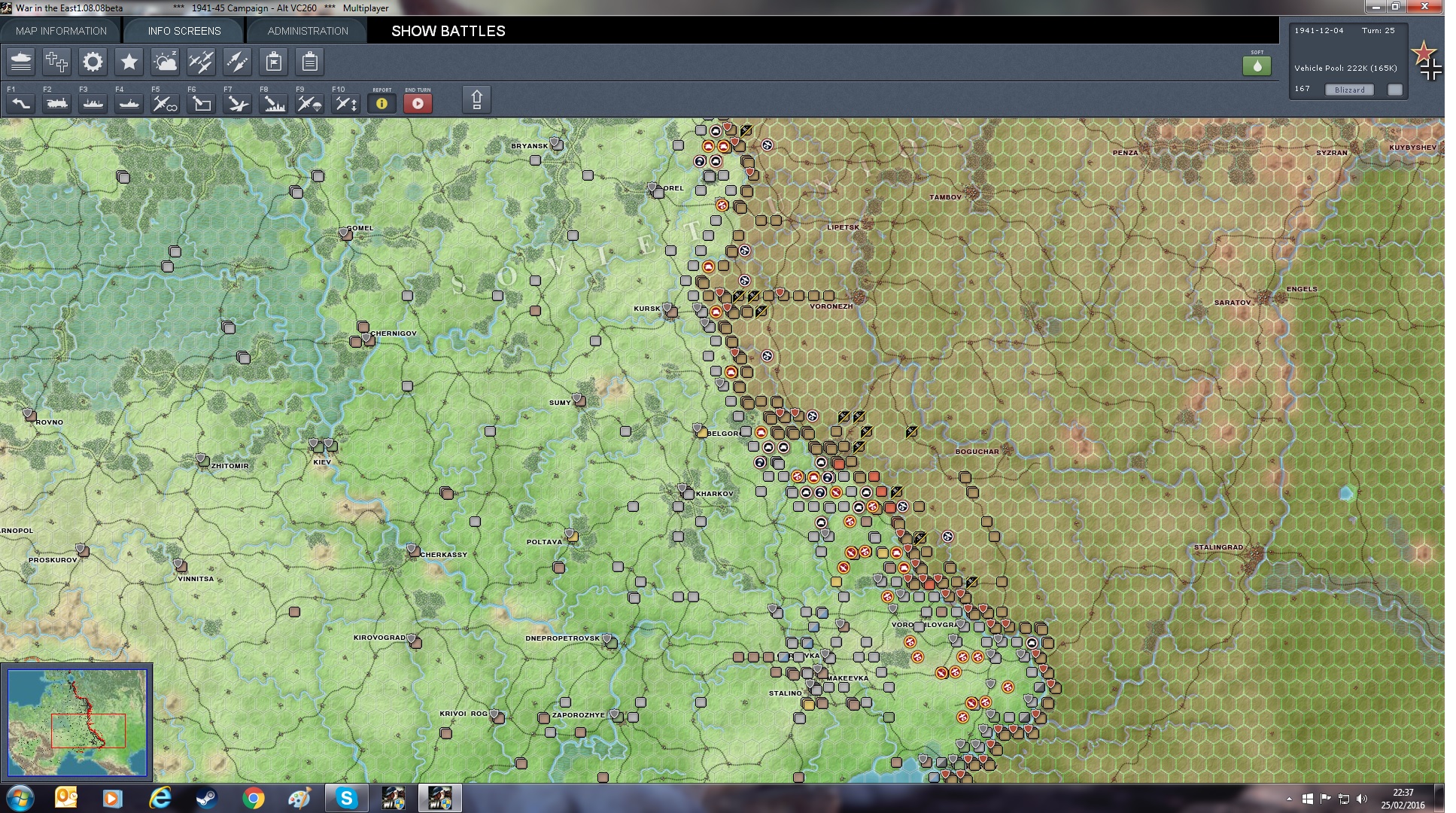Open the clipboard list report
This screenshot has width=1456, height=813.
click(309, 62)
